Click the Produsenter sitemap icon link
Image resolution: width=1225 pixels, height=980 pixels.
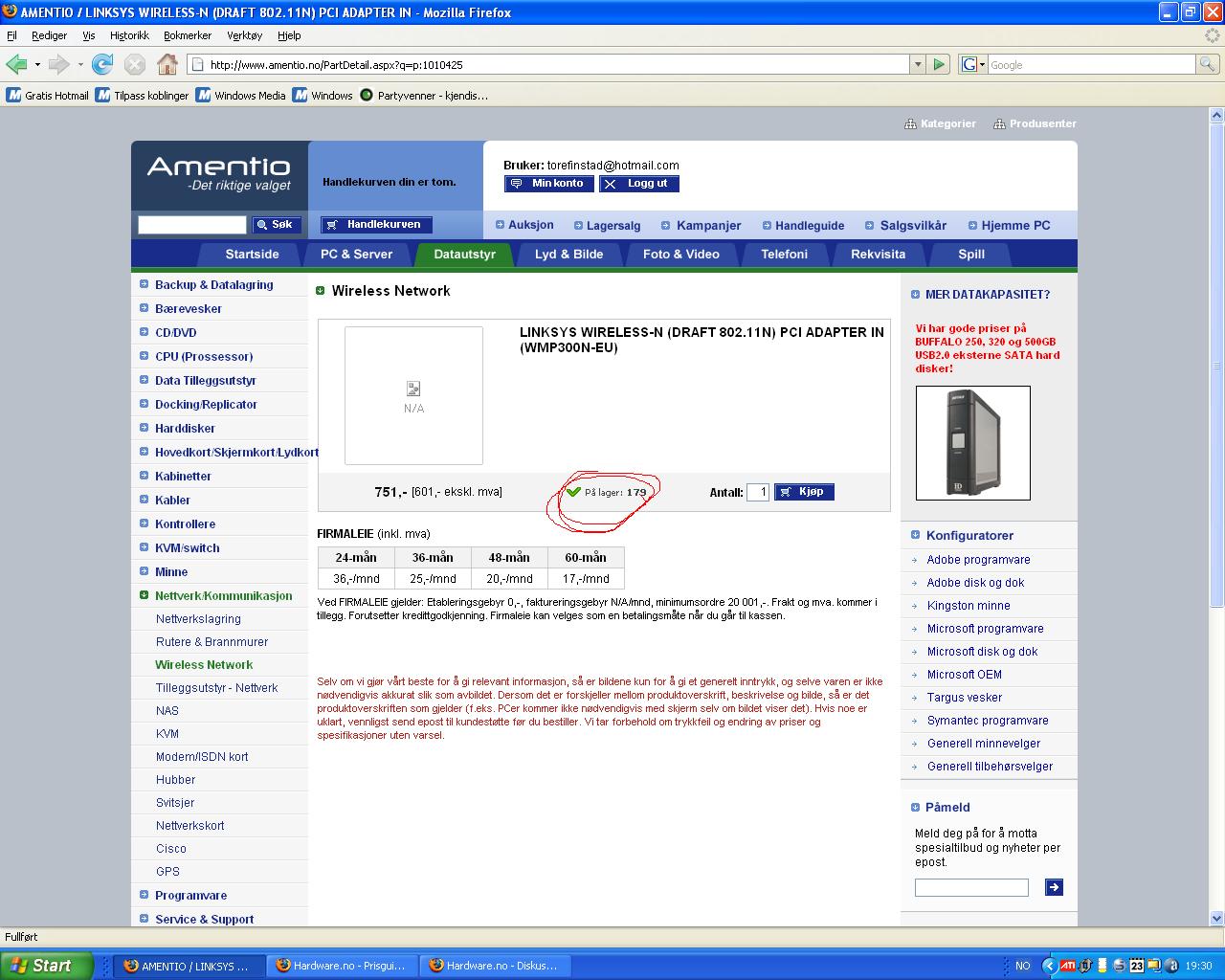pos(1035,123)
